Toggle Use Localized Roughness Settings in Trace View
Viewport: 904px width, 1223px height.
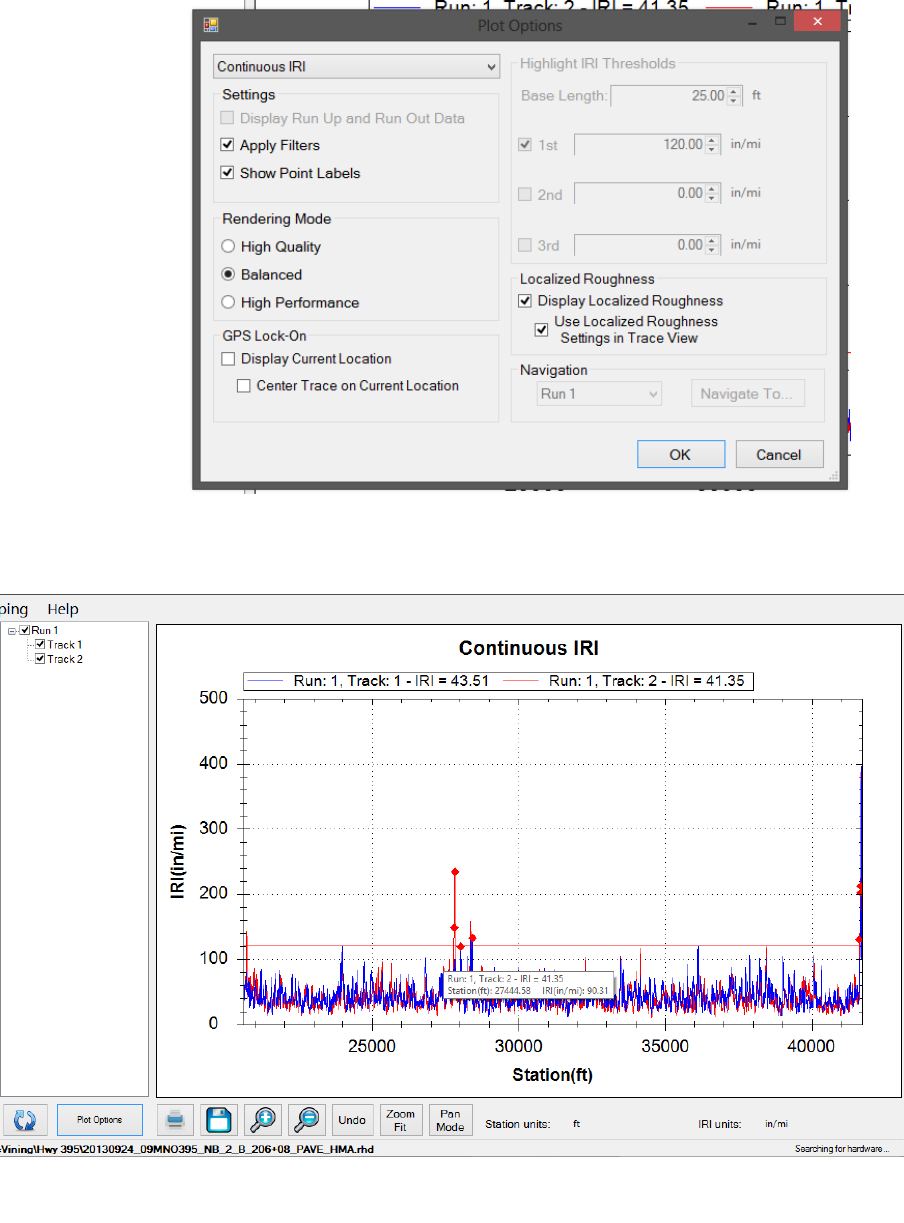pos(542,329)
